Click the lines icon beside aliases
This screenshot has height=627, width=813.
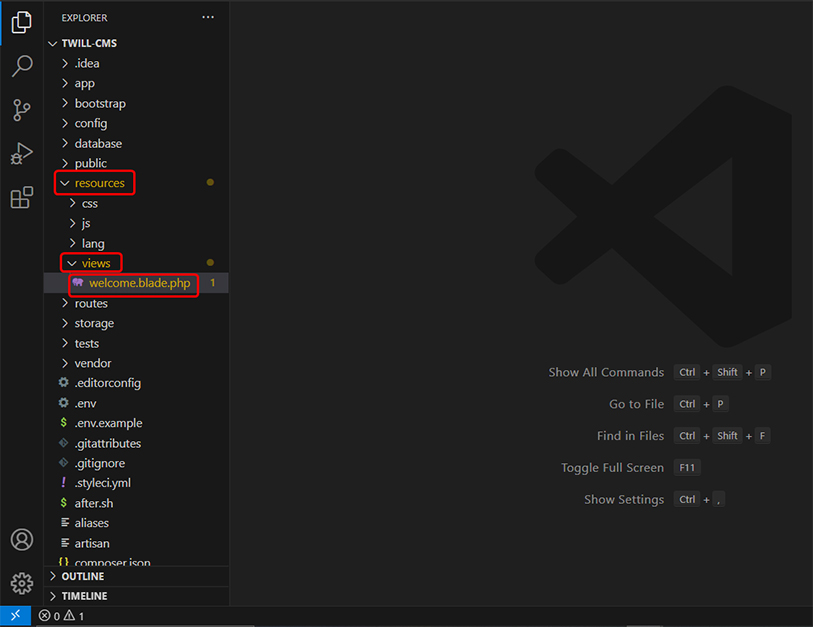coord(65,523)
